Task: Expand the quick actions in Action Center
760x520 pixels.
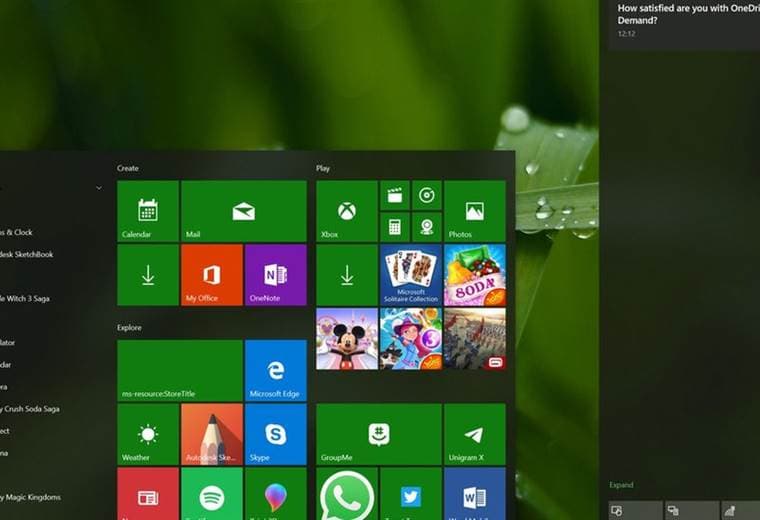Action: point(621,485)
